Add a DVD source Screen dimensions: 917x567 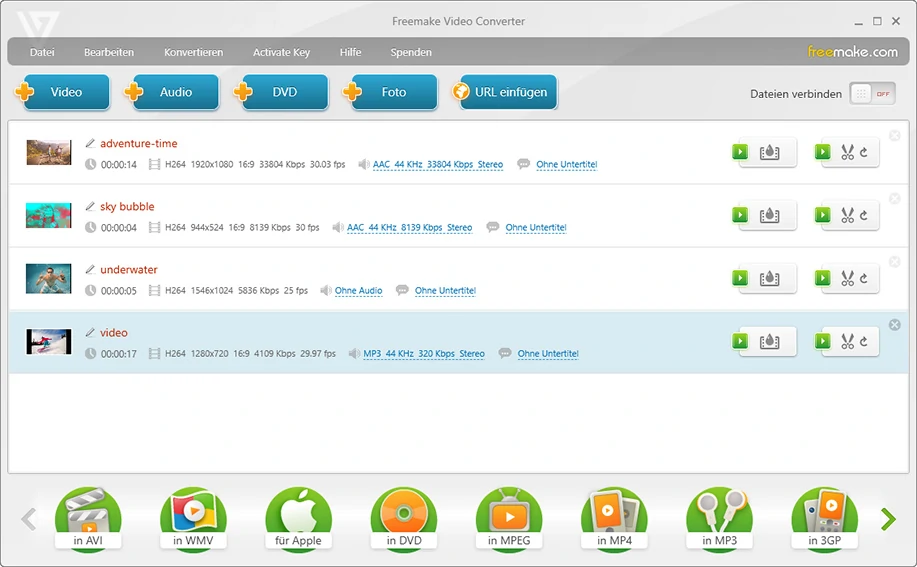281,92
